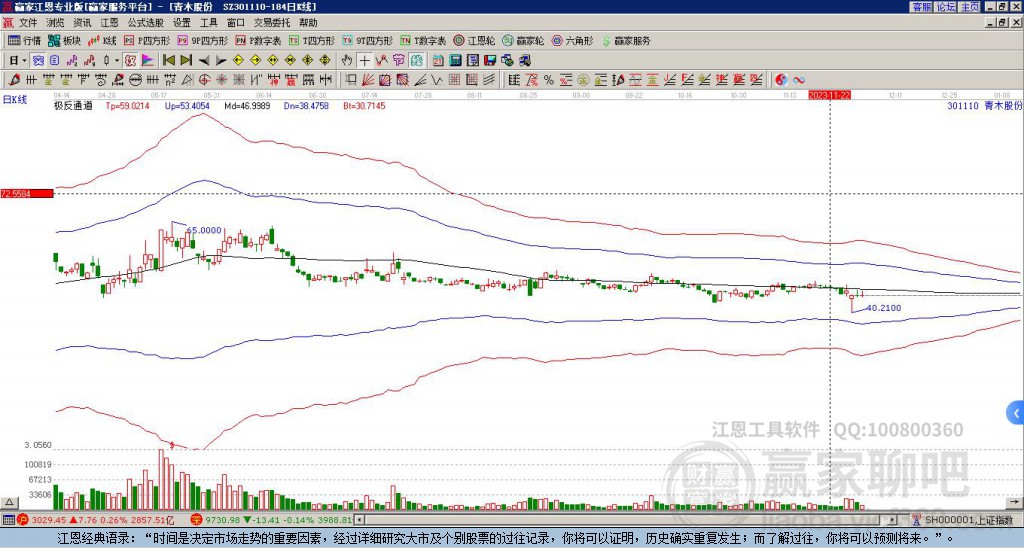Expand the candlestick style dropdown arrow
The height and width of the screenshot is (548, 1024).
point(117,61)
